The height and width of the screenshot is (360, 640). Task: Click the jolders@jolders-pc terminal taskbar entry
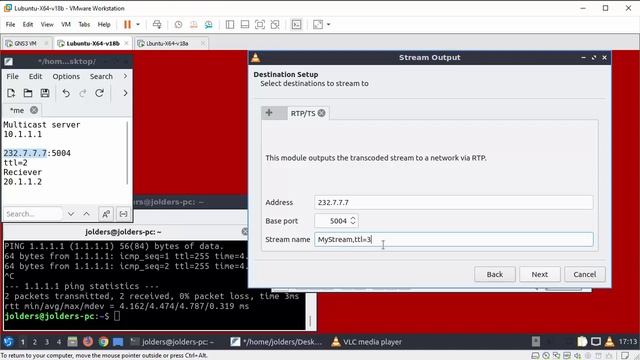tap(172, 342)
